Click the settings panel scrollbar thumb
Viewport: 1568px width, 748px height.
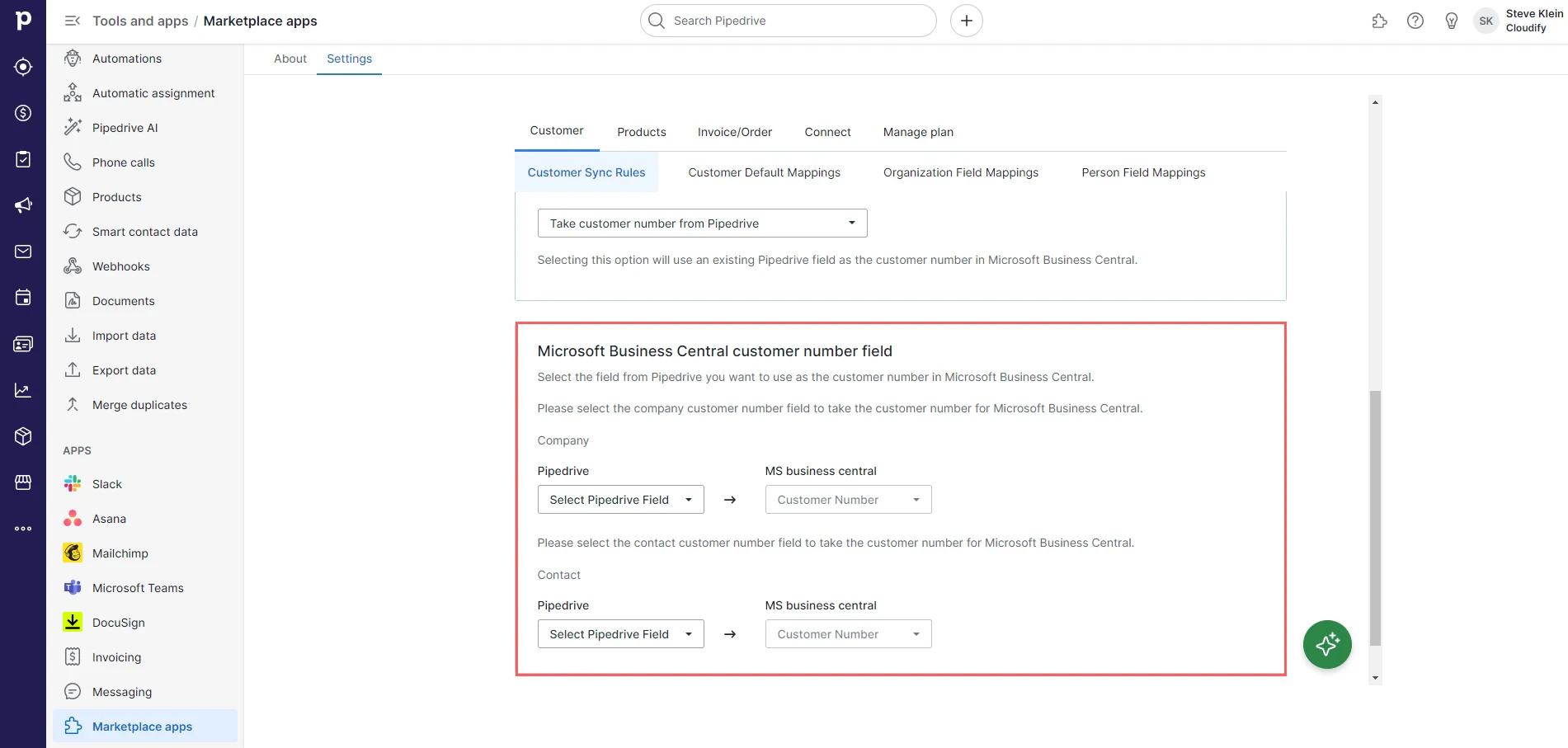coord(1375,518)
